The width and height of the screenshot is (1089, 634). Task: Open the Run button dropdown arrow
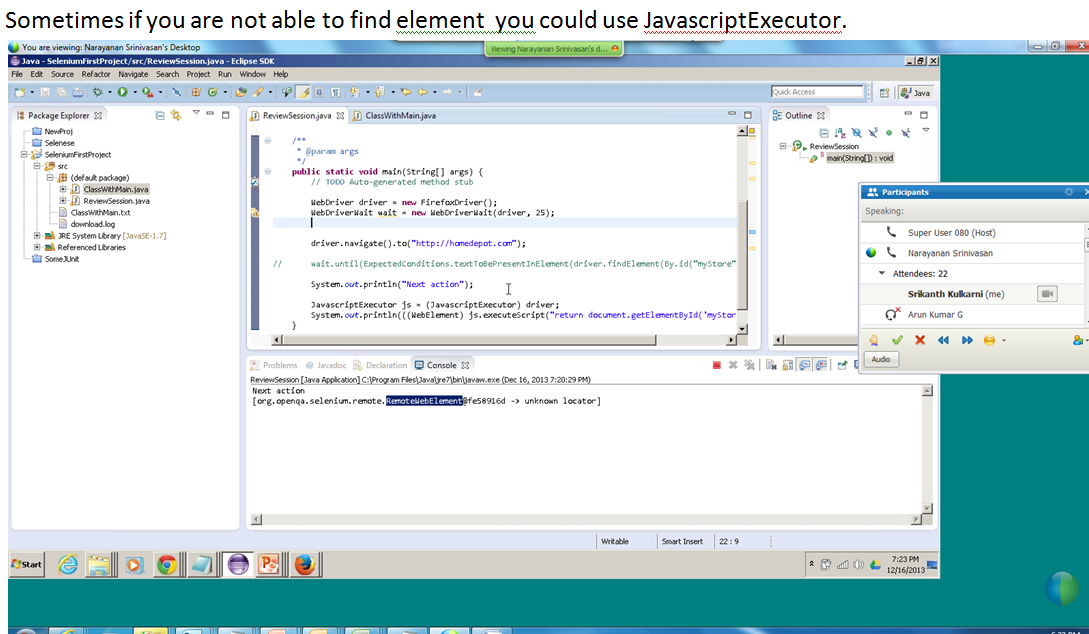[x=136, y=91]
